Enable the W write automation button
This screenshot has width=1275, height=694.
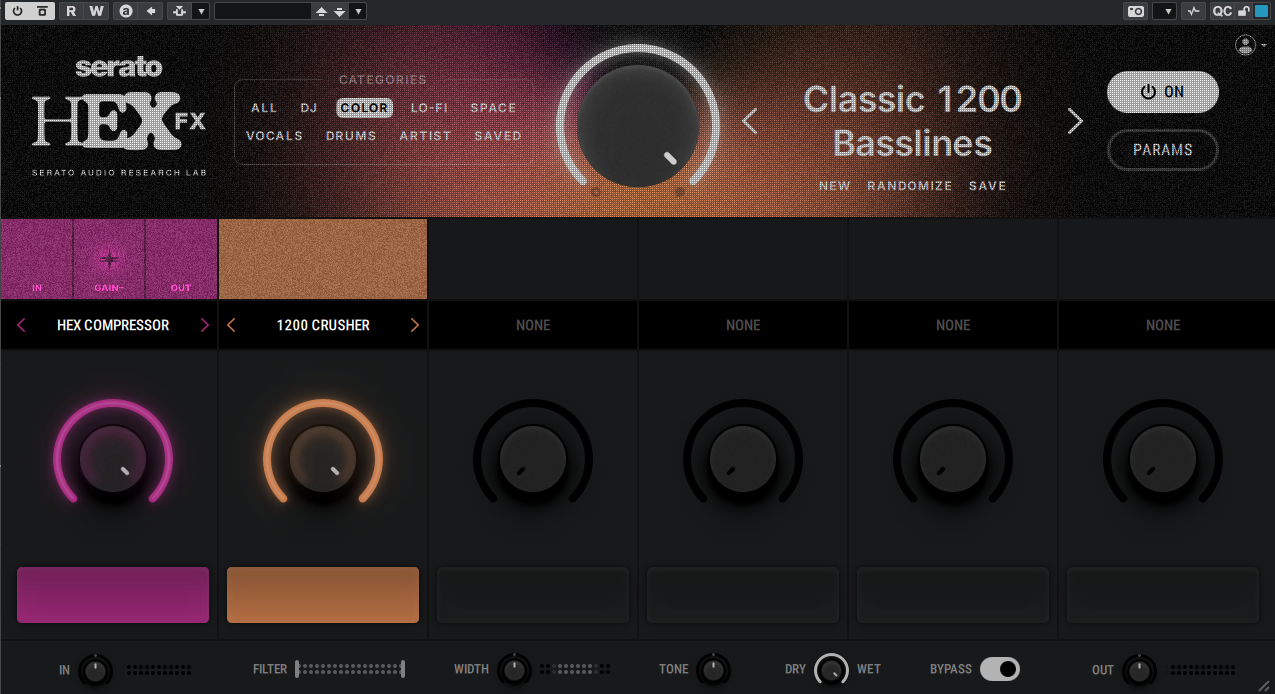[x=96, y=11]
